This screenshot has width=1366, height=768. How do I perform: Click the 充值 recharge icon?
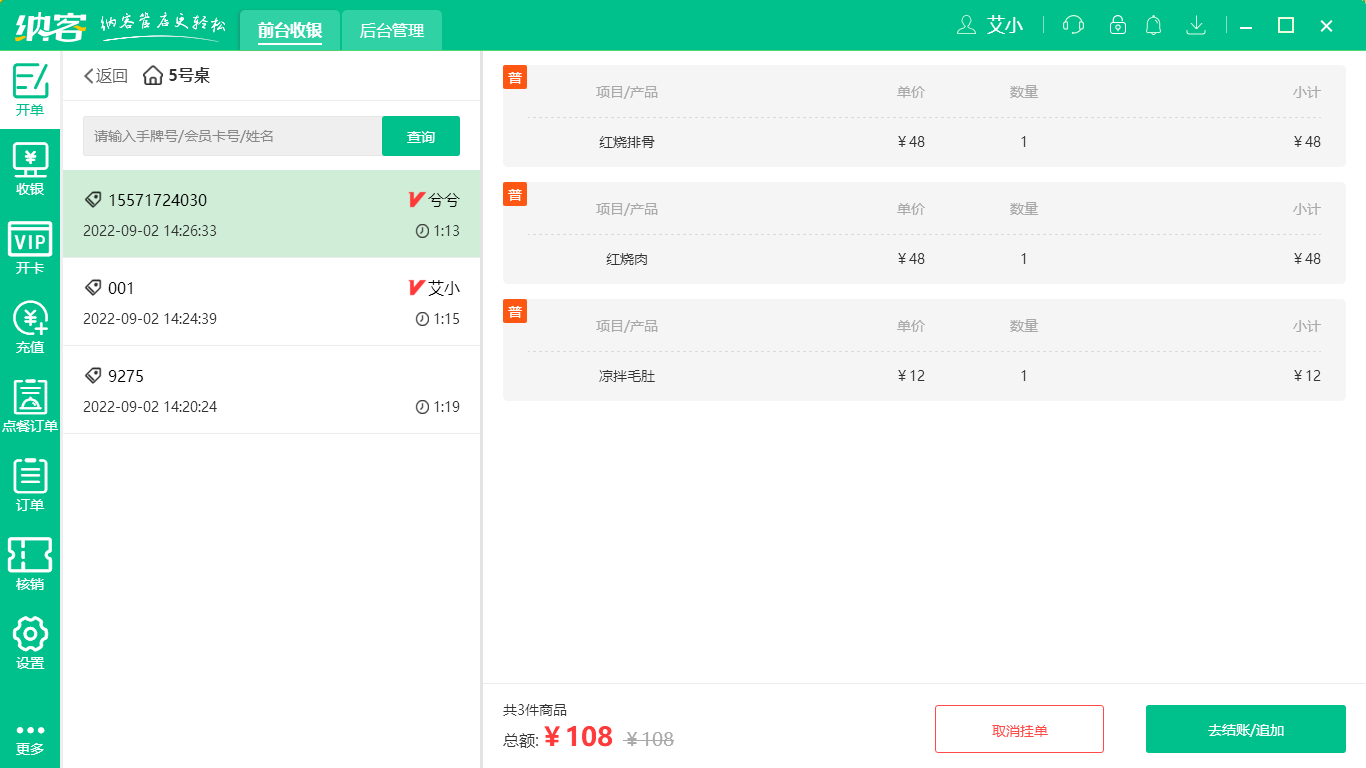30,327
